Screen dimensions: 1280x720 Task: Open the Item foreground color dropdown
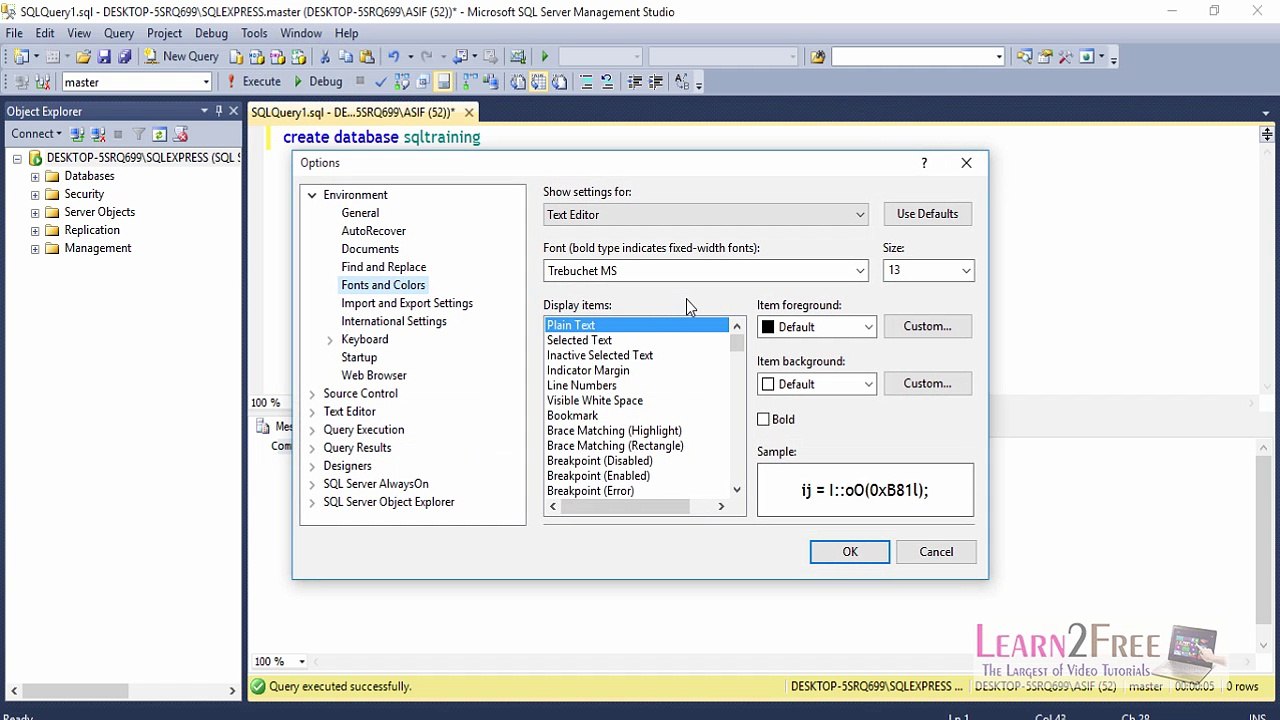[816, 327]
